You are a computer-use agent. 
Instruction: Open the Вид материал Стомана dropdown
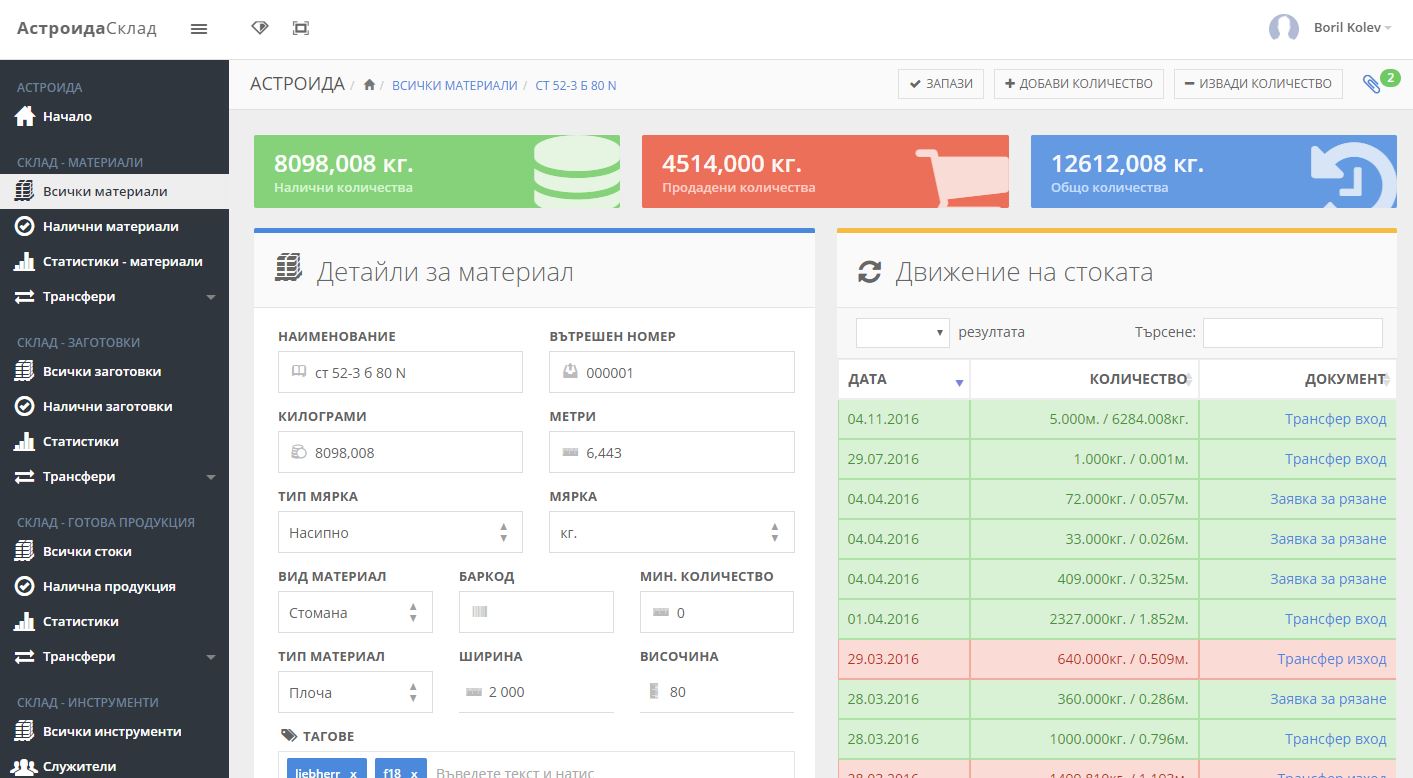[x=355, y=612]
